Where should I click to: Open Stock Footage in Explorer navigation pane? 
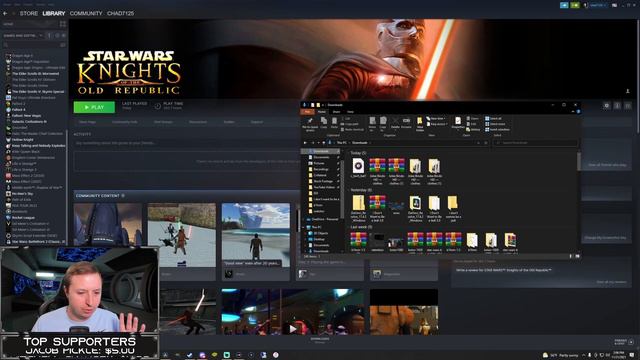(x=322, y=181)
